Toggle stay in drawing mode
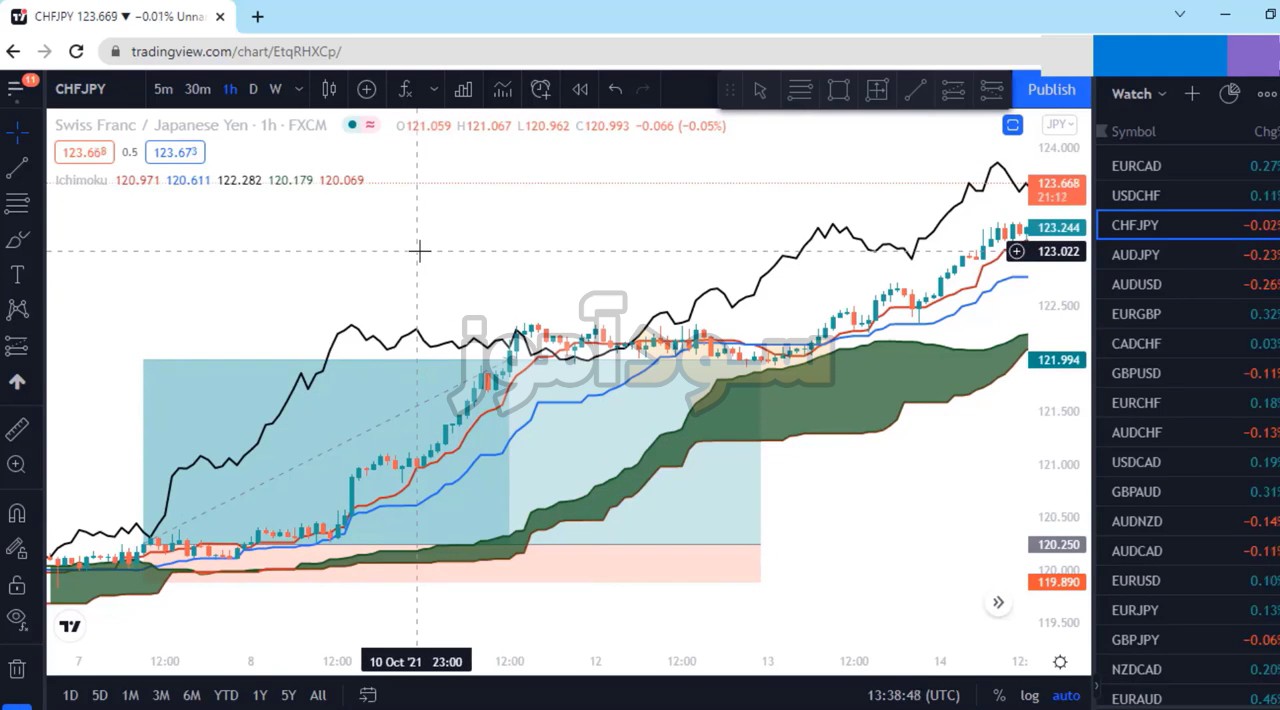The height and width of the screenshot is (710, 1280). (x=17, y=549)
